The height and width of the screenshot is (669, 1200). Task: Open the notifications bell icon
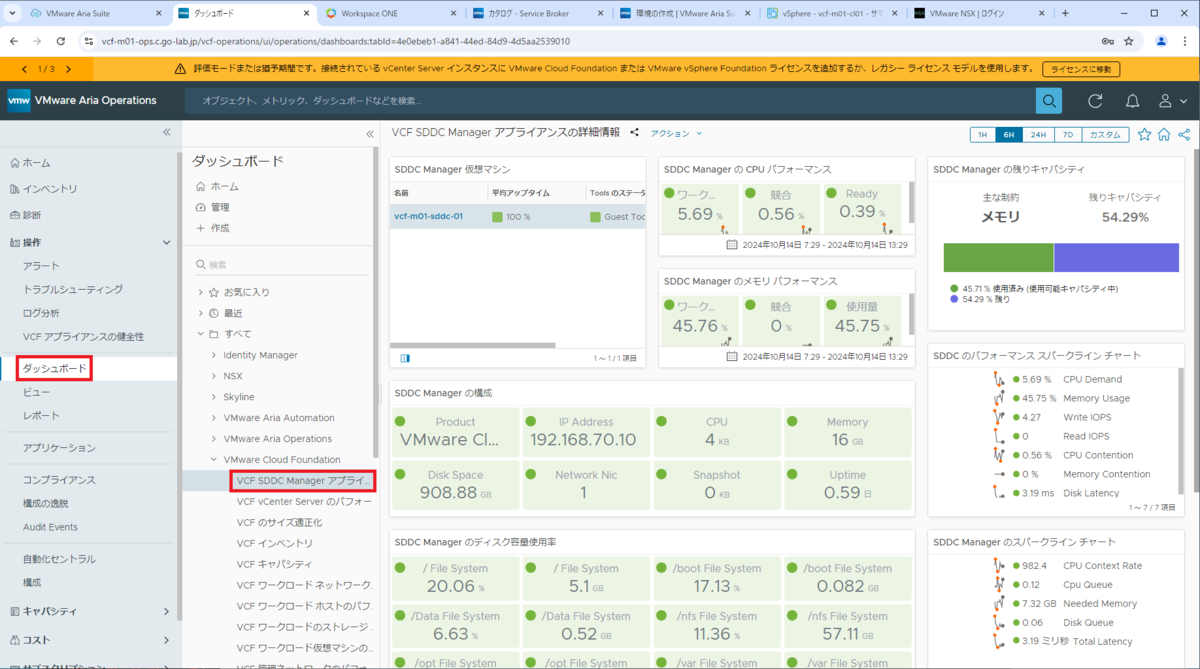coord(1132,101)
